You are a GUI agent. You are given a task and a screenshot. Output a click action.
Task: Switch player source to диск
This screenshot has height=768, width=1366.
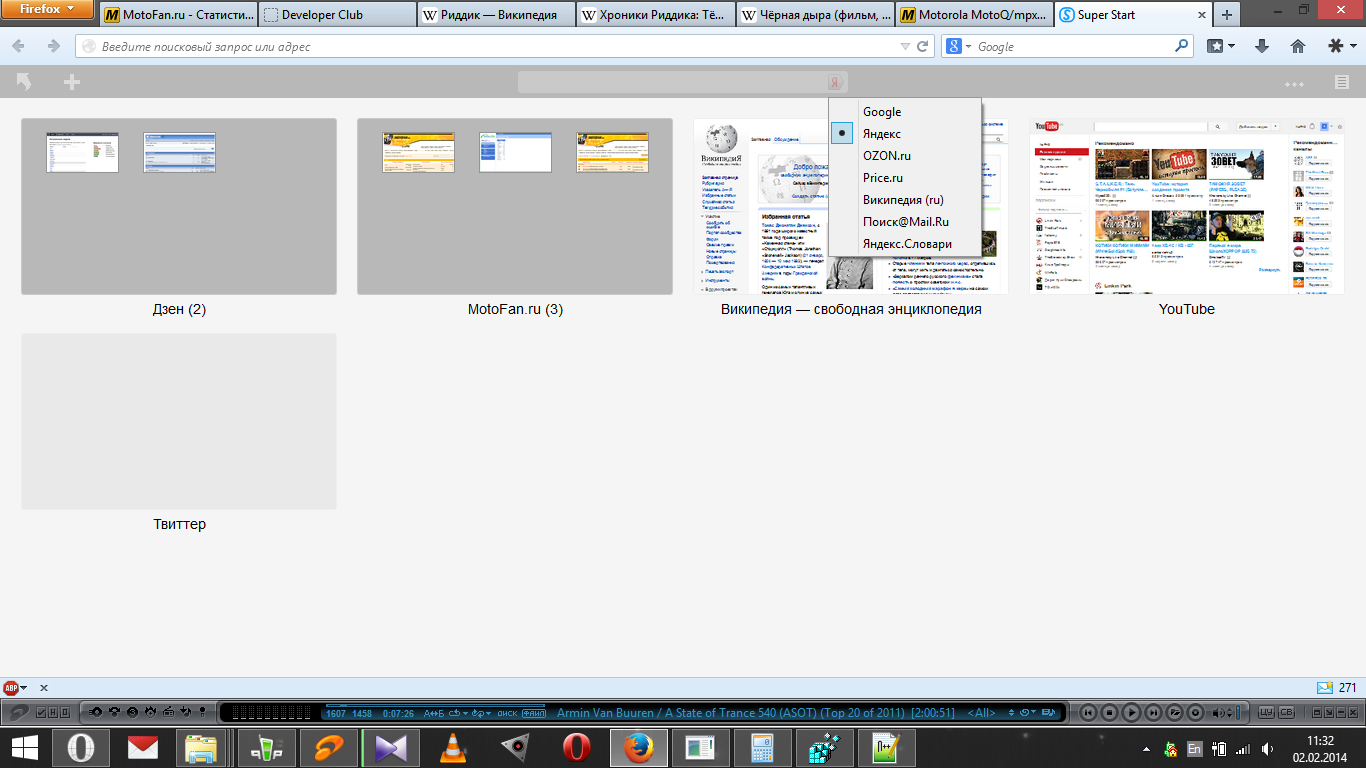pos(507,713)
